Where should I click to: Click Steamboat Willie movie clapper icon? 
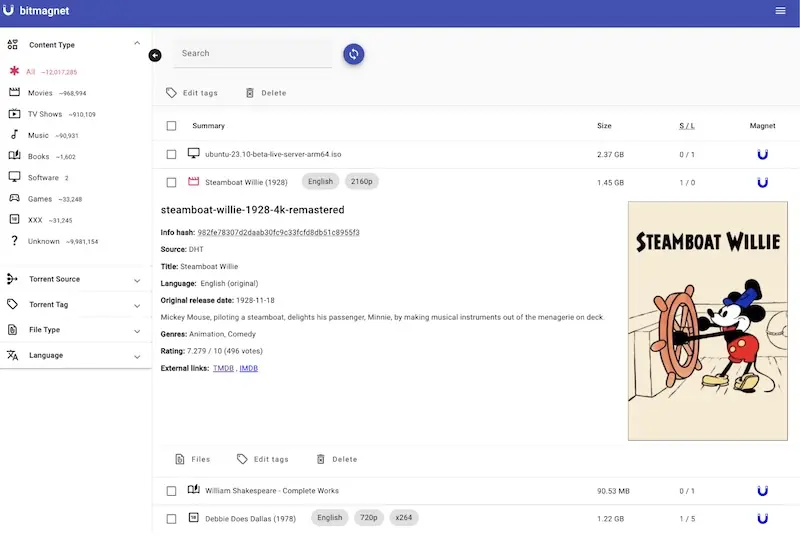coord(193,181)
